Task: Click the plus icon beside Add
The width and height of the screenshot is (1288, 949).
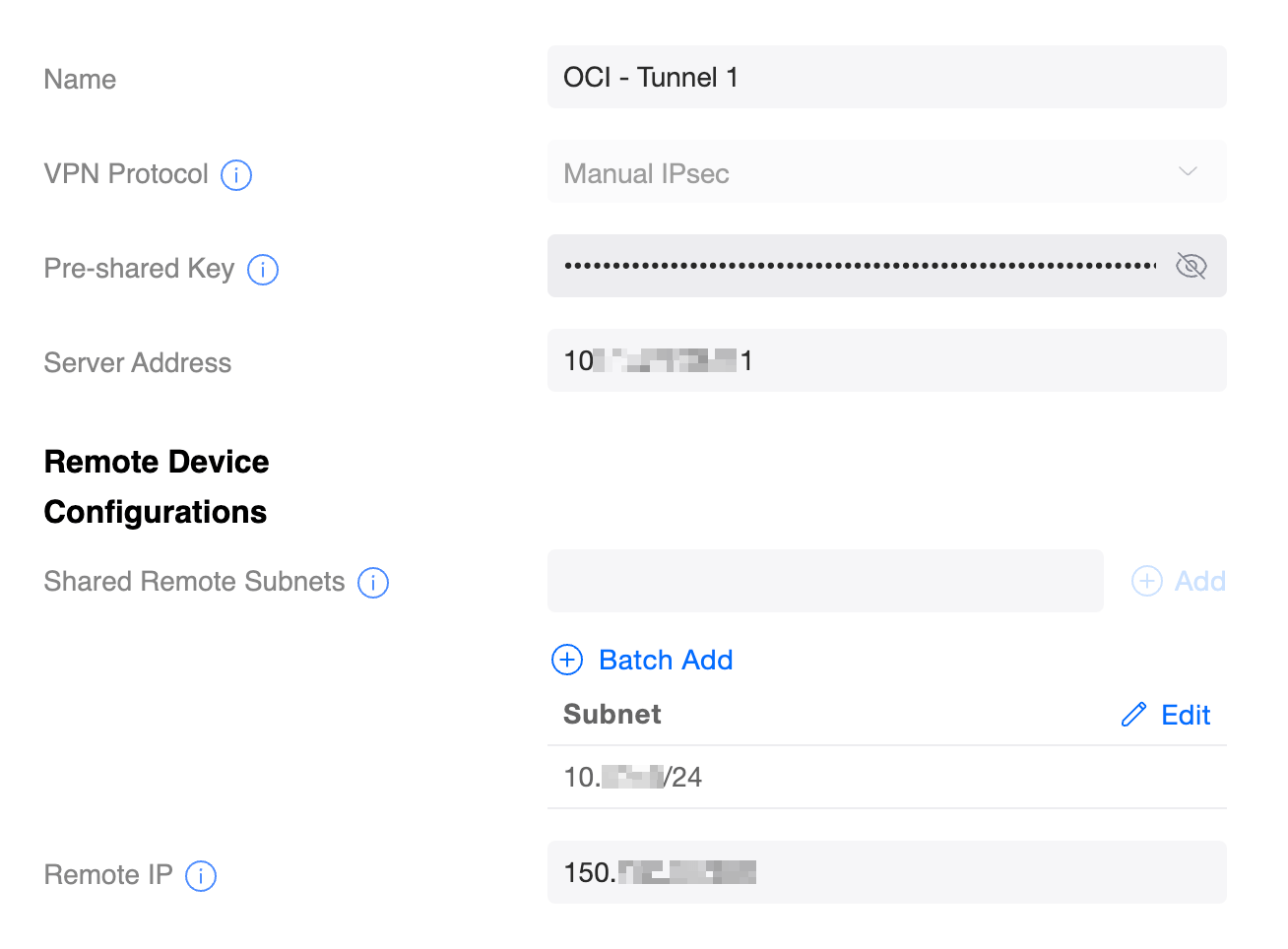Action: tap(1147, 581)
